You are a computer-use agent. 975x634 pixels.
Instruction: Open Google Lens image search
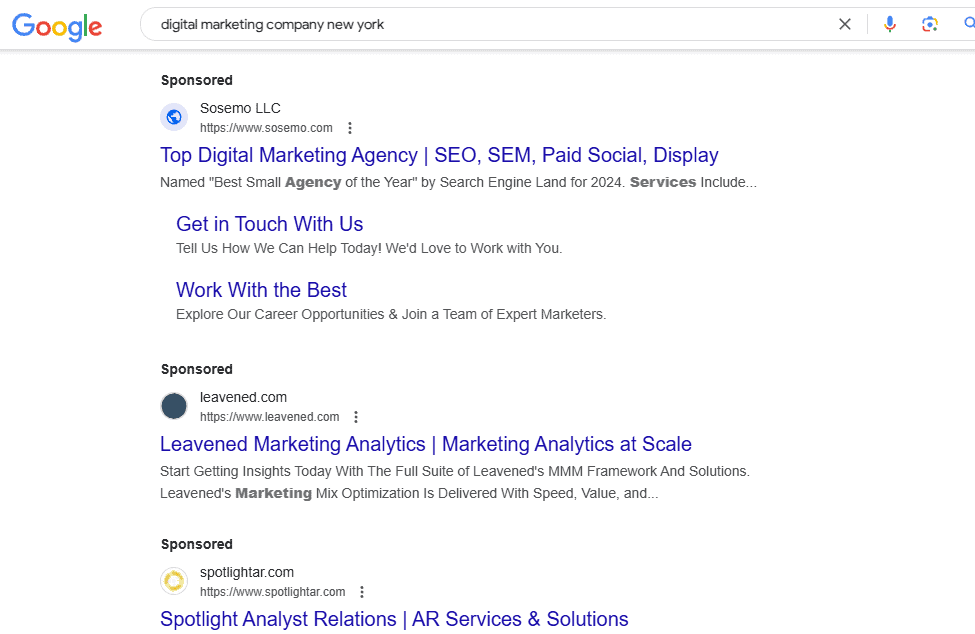[x=930, y=24]
